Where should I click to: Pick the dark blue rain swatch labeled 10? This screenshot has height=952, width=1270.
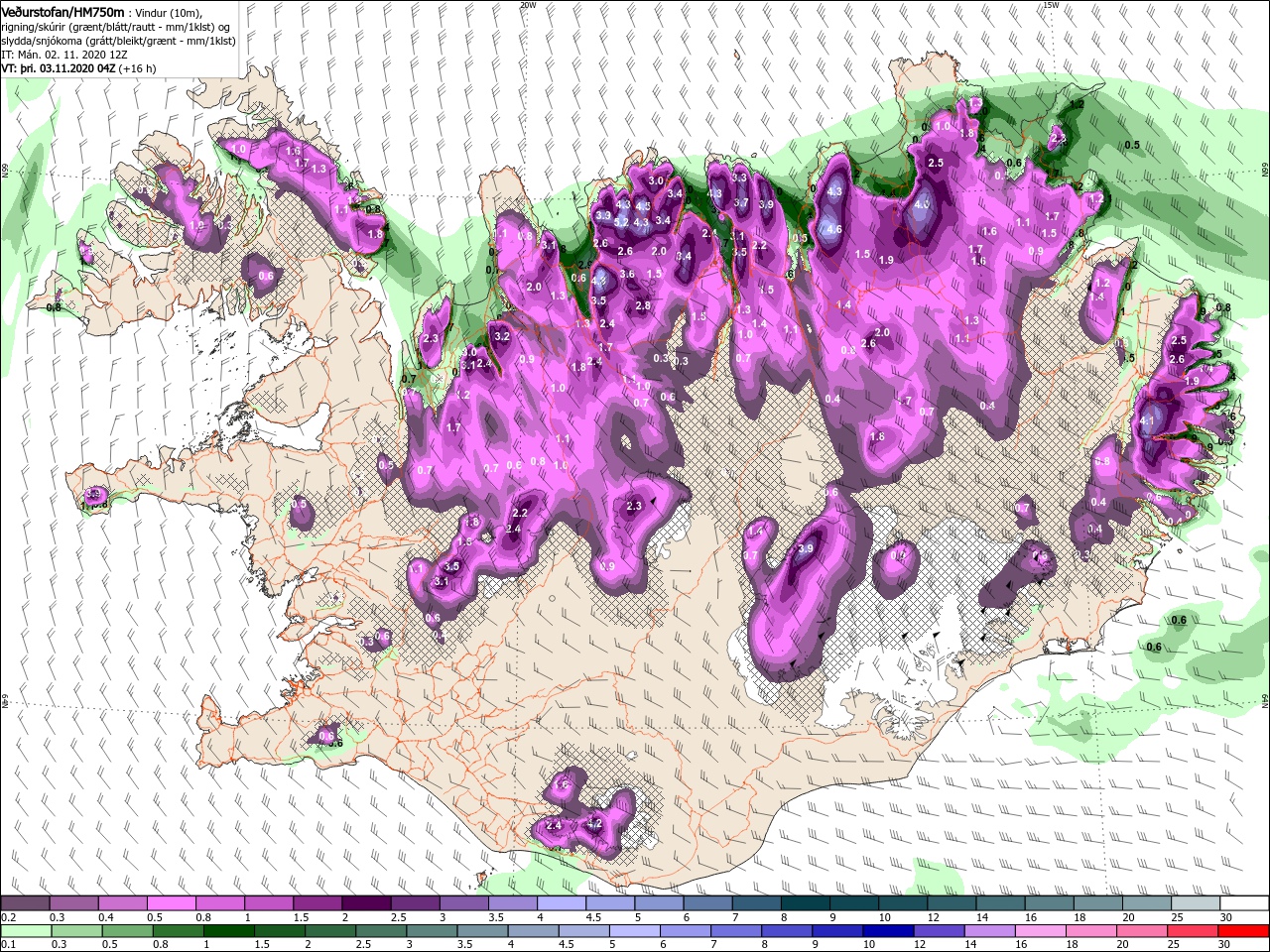coord(886,930)
